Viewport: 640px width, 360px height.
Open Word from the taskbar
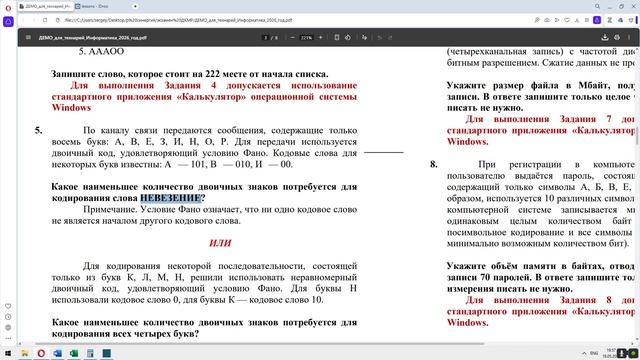click(57, 353)
